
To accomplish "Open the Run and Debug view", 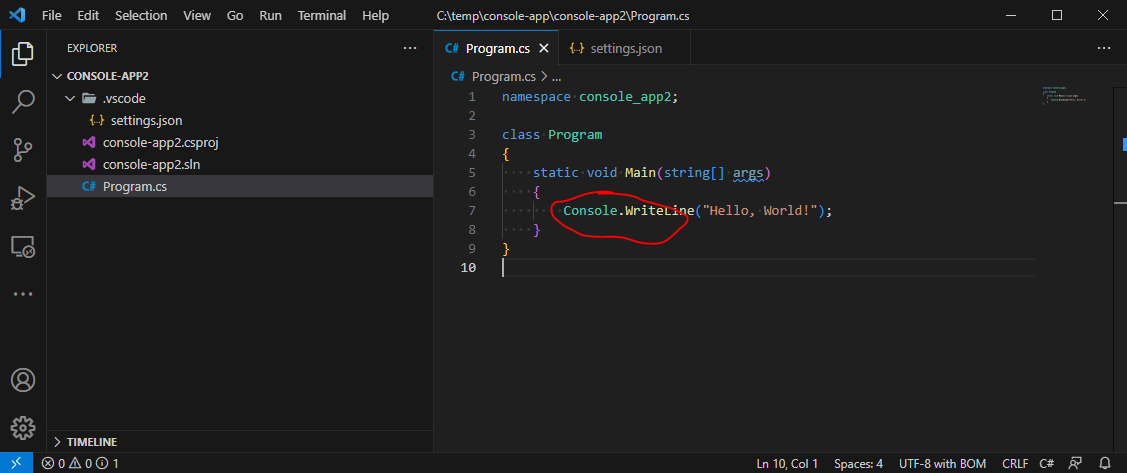I will (23, 198).
